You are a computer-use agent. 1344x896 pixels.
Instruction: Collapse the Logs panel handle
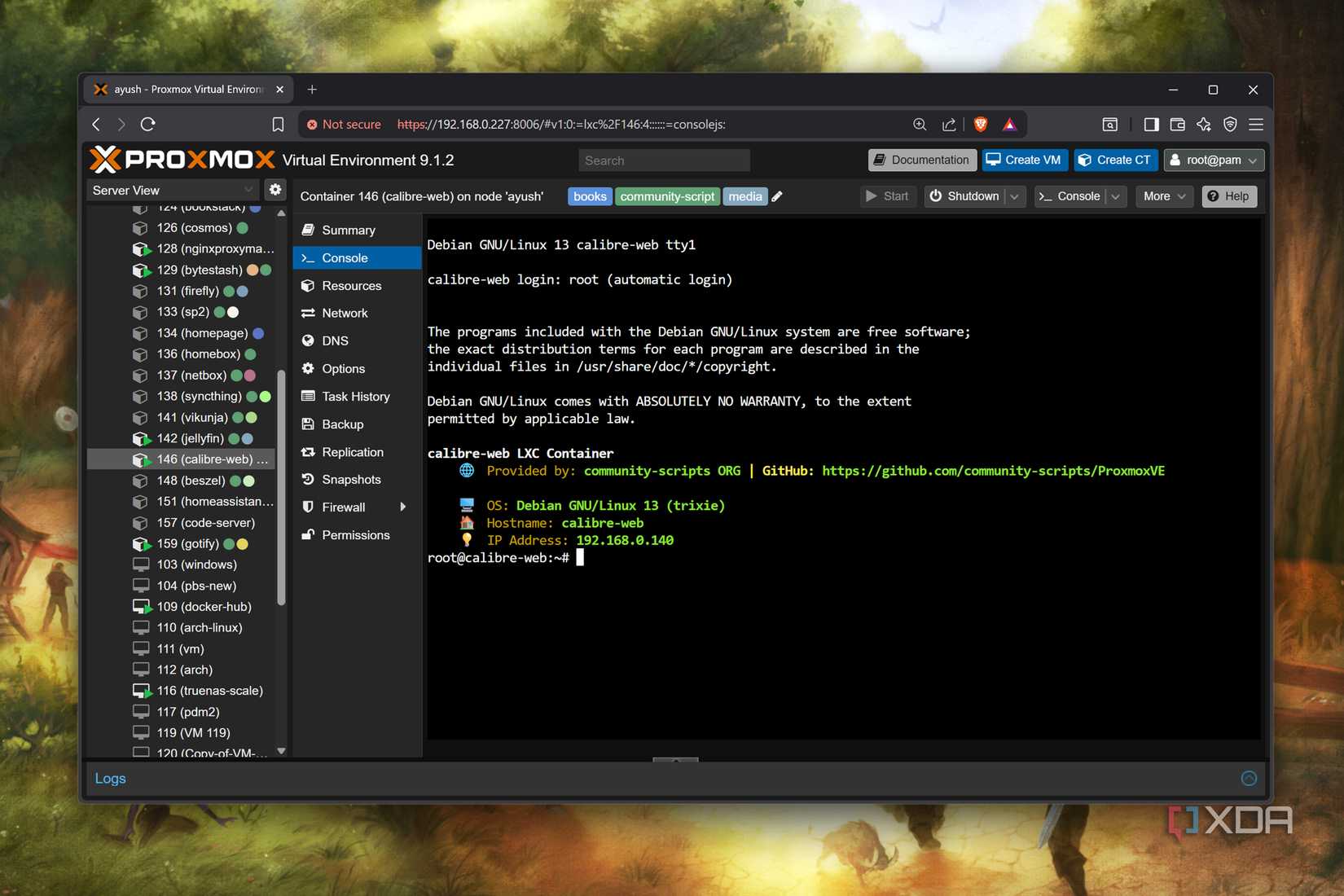tap(675, 759)
